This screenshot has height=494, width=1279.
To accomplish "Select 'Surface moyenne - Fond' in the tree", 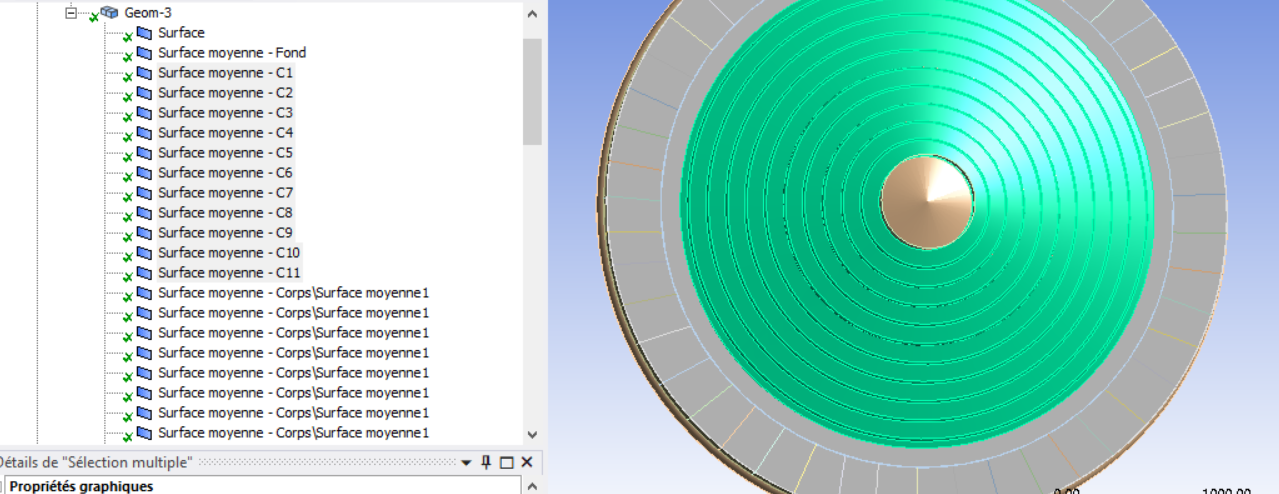I will [x=232, y=53].
